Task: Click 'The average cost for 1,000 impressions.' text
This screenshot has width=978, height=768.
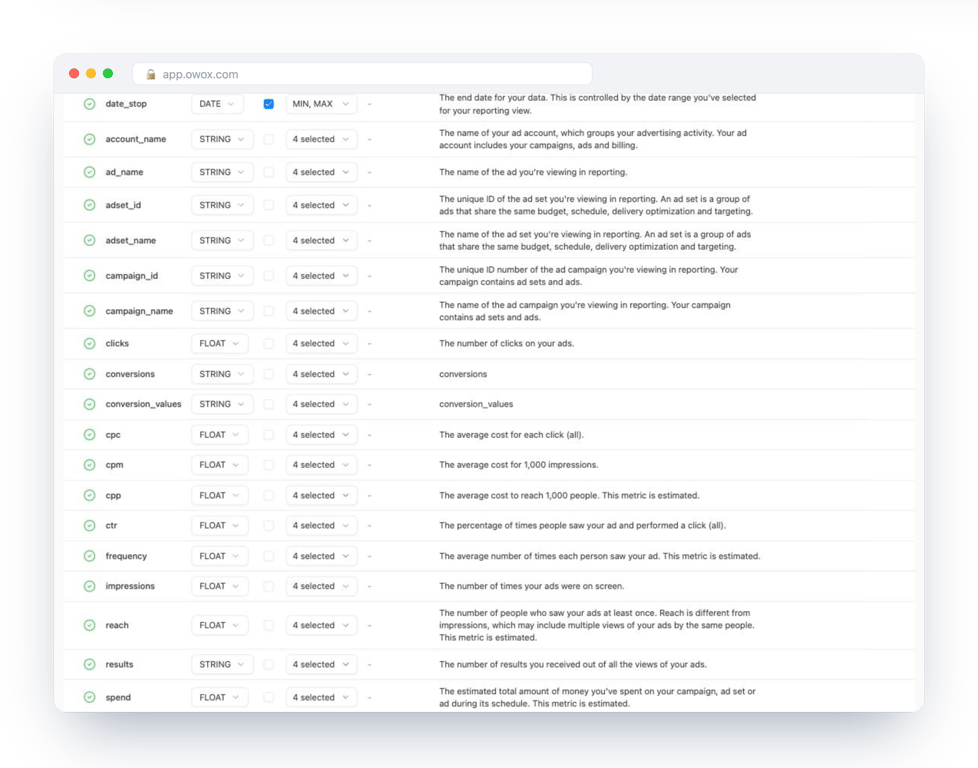Action: (x=518, y=465)
